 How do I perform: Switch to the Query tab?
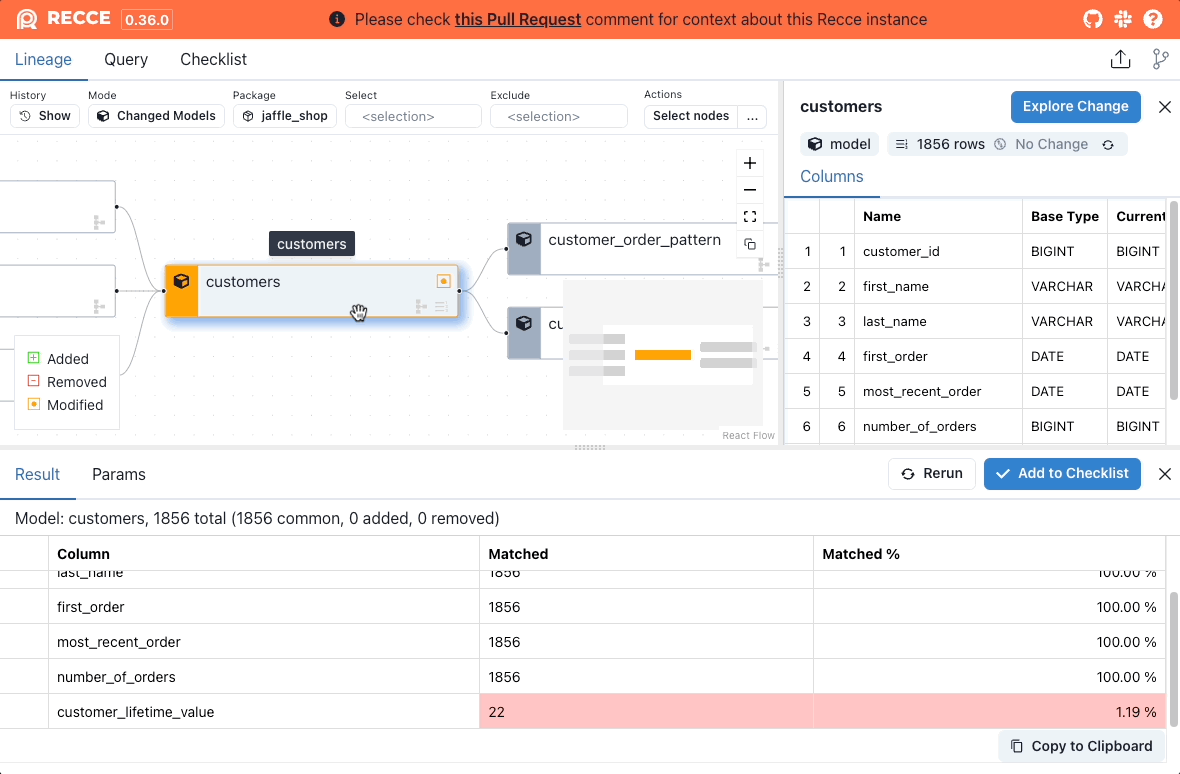(x=126, y=60)
